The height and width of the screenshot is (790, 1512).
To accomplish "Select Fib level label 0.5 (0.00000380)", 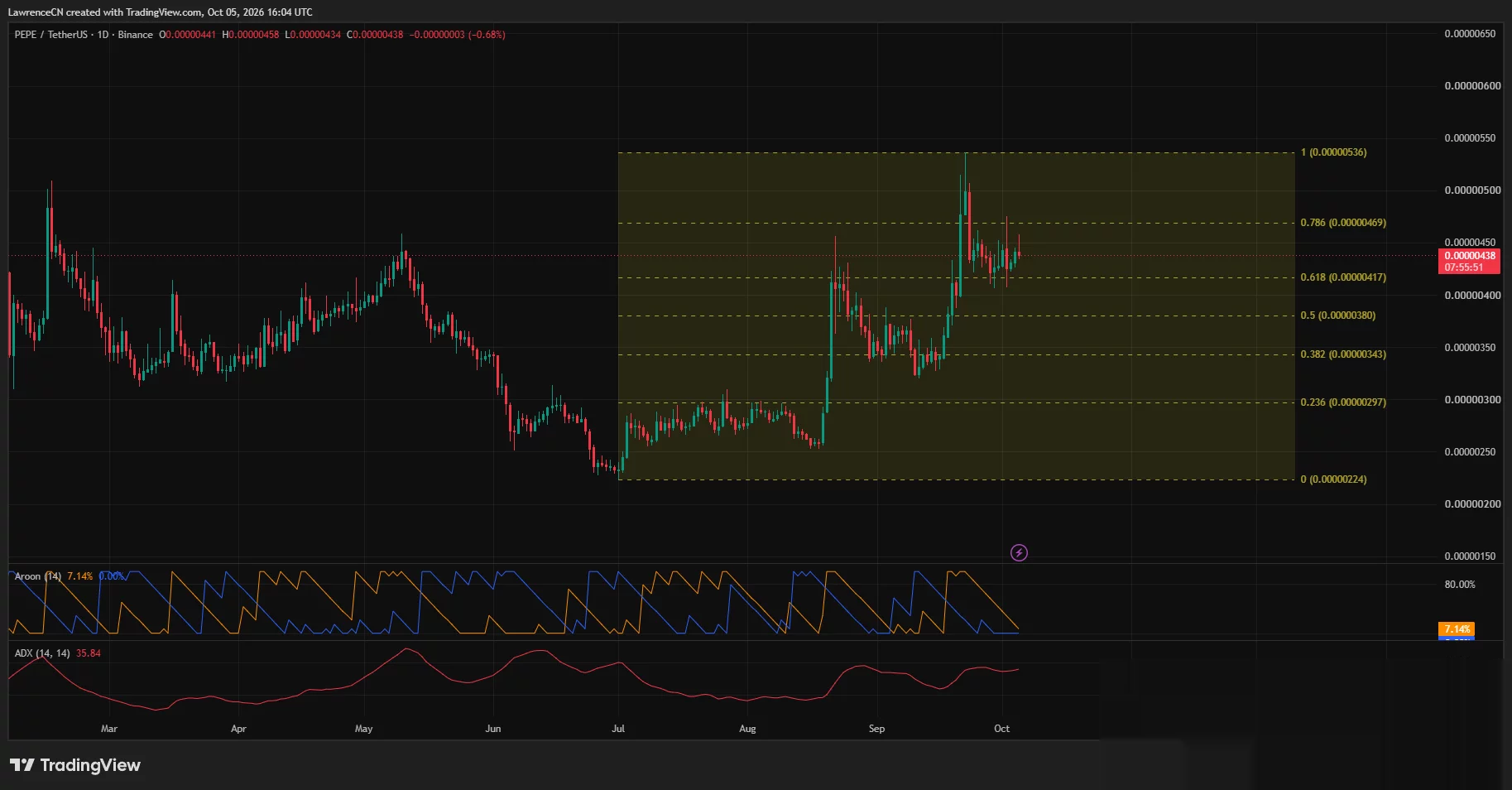I will 1338,316.
